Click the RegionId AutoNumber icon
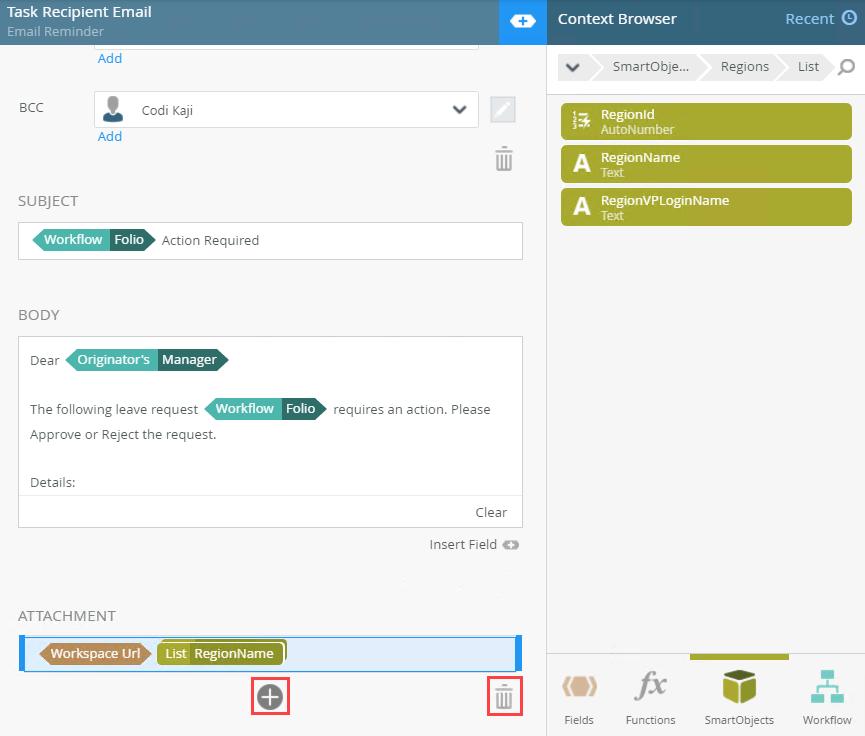 (x=581, y=120)
